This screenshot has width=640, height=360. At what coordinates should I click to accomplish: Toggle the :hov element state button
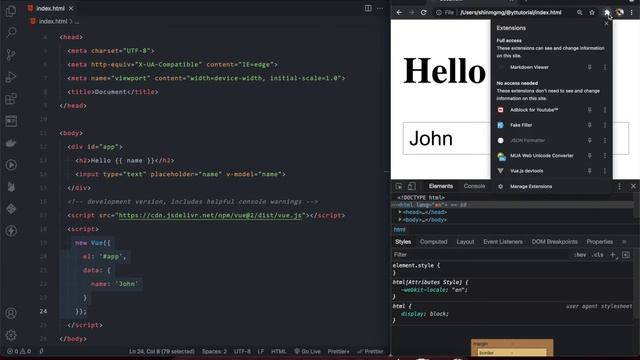580,255
